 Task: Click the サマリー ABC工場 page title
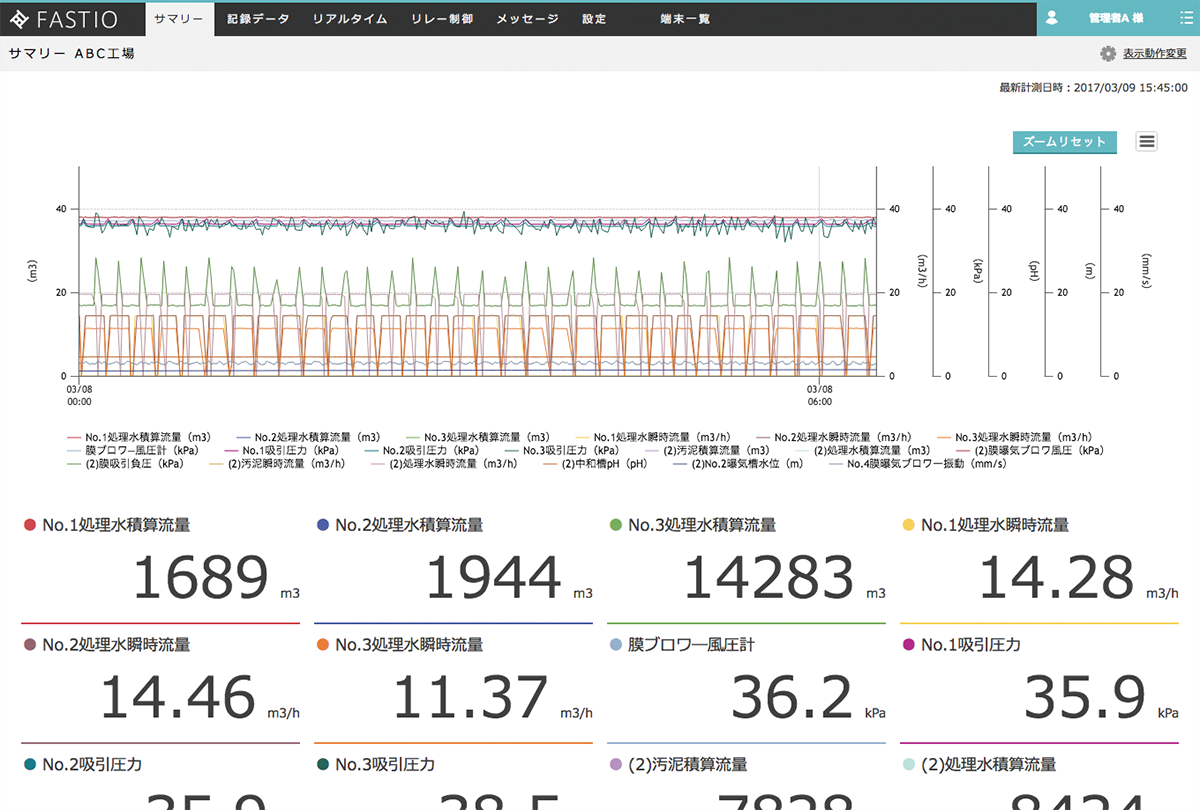tap(72, 54)
